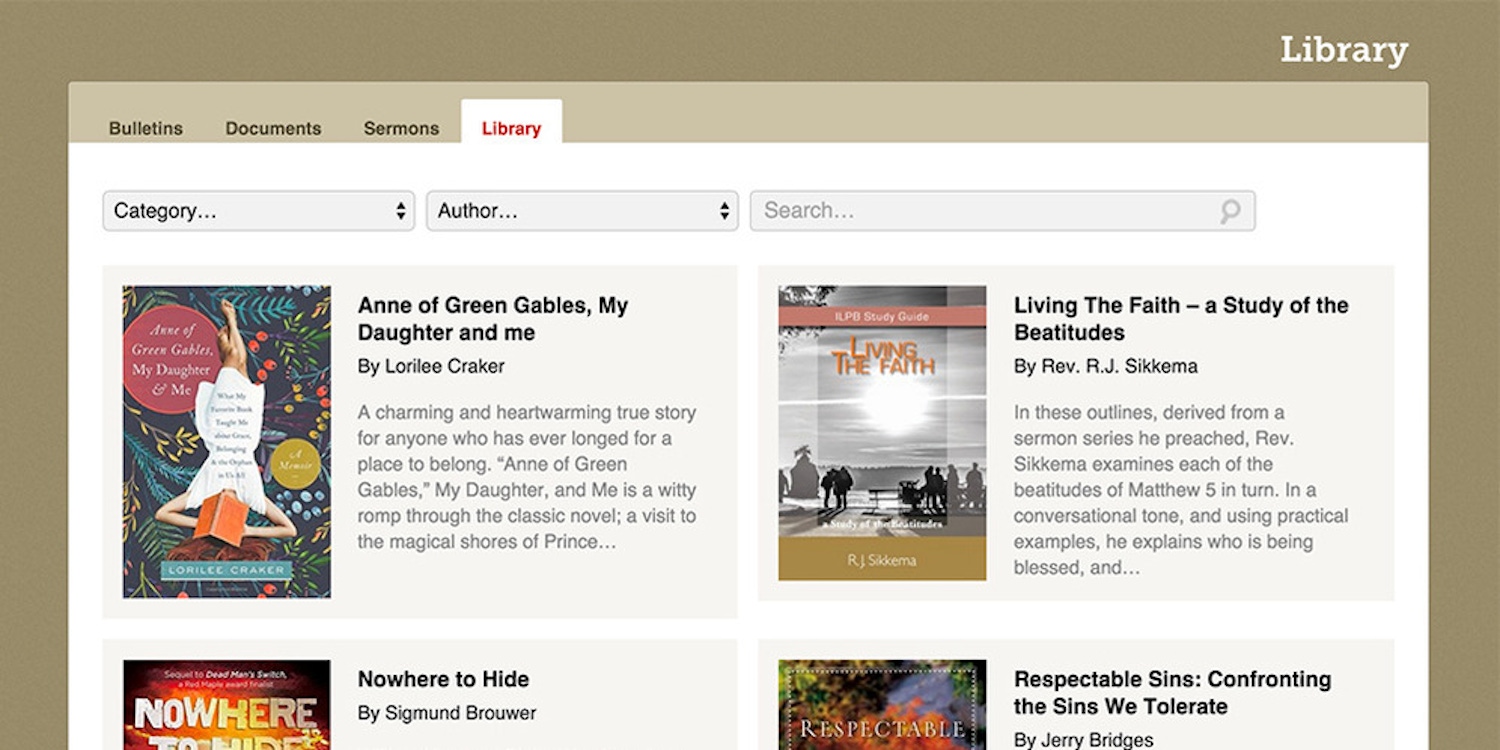Click the By Lorilee Craker author line

431,366
